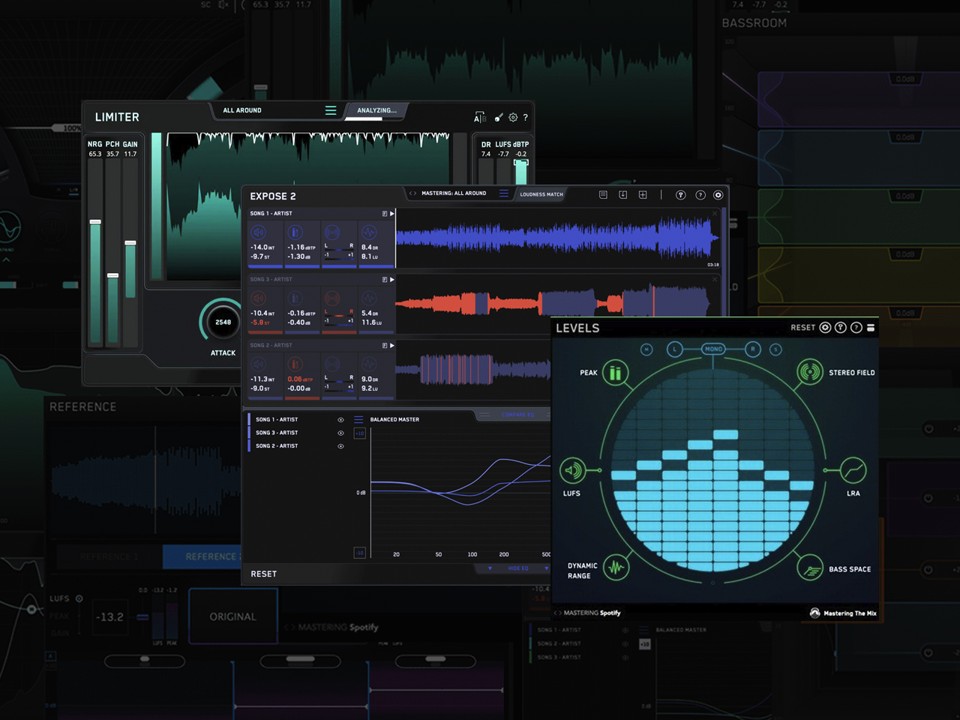Click the Expose 2 add-file plus icon
960x720 pixels.
click(643, 195)
